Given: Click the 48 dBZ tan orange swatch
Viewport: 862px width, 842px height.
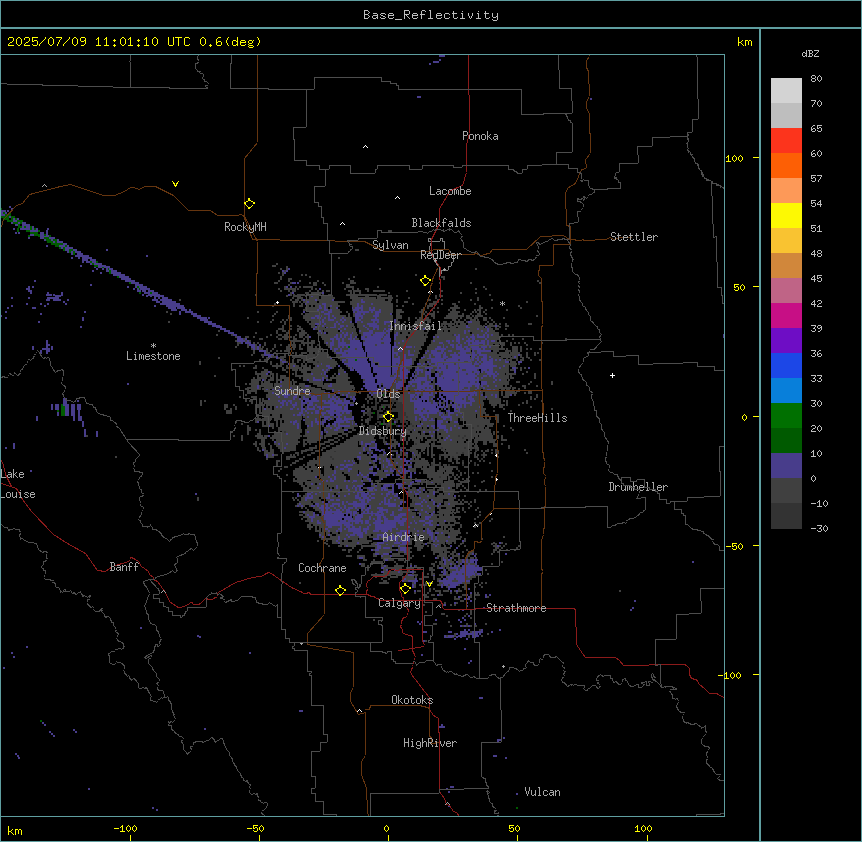Looking at the screenshot, I should tap(786, 265).
